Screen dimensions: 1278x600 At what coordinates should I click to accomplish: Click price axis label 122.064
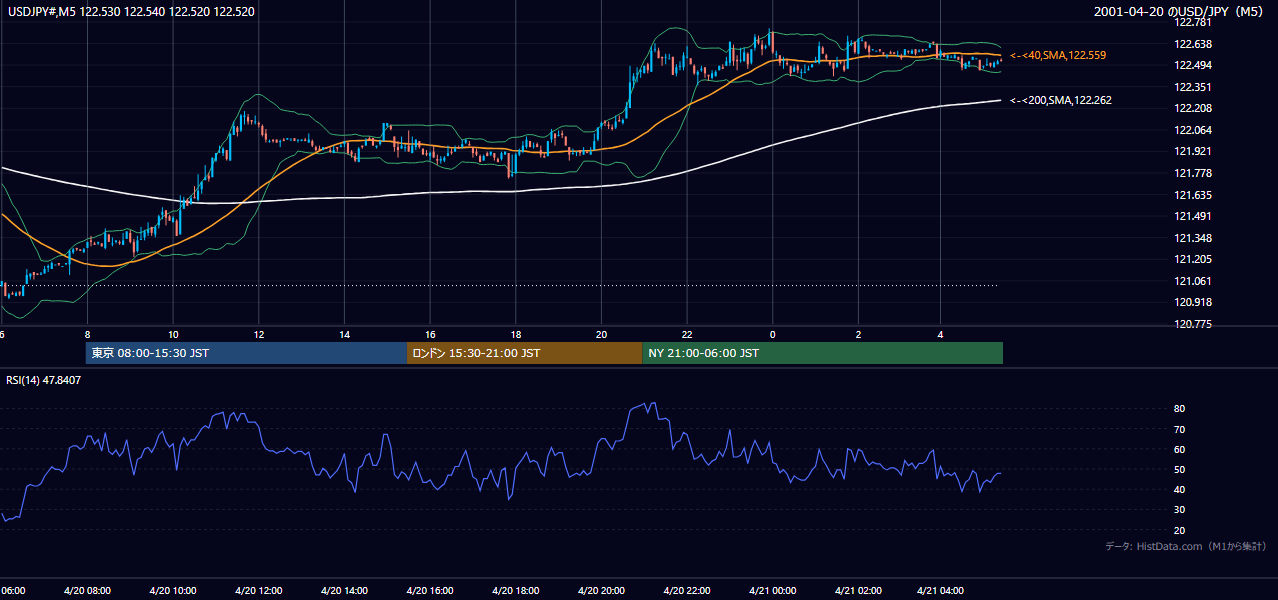click(x=1193, y=130)
